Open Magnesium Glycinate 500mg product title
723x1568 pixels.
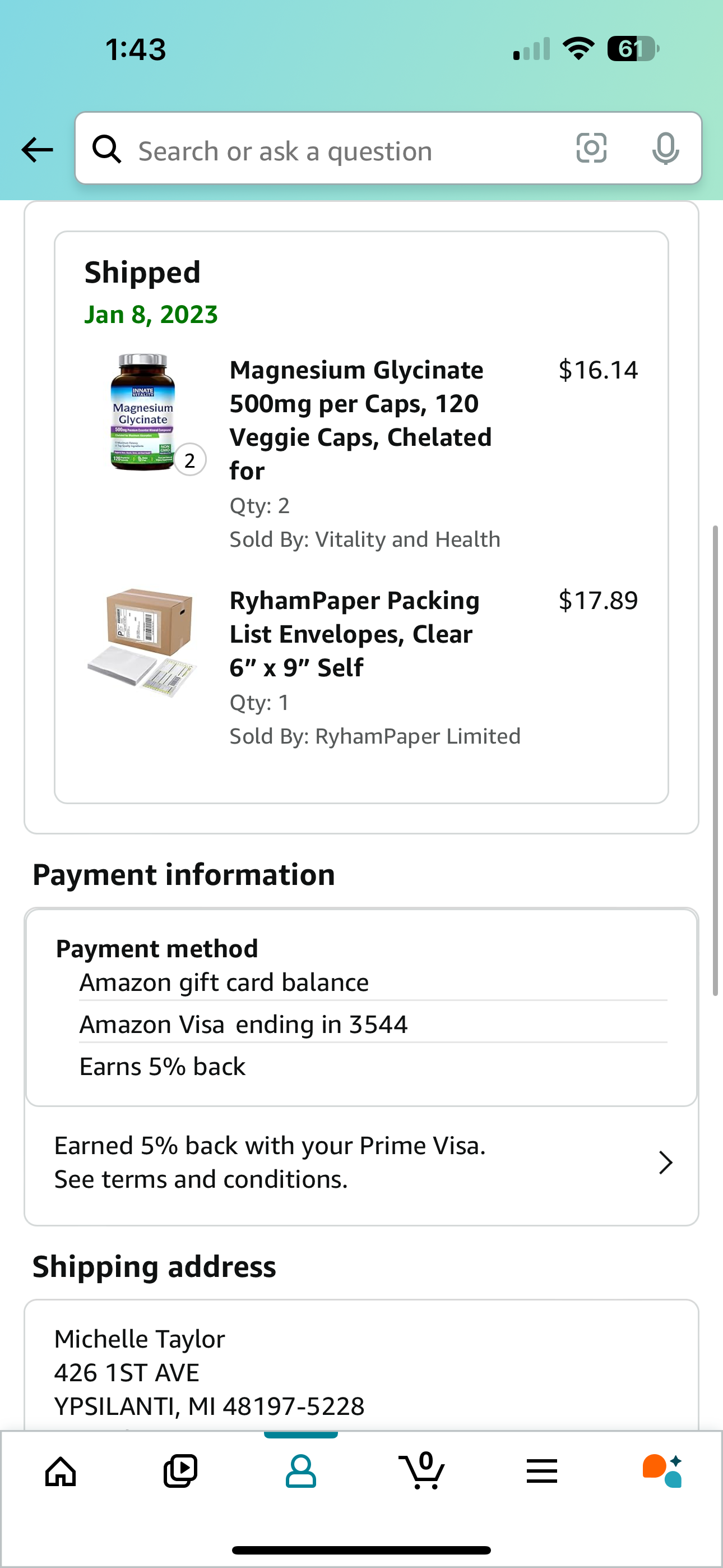361,420
